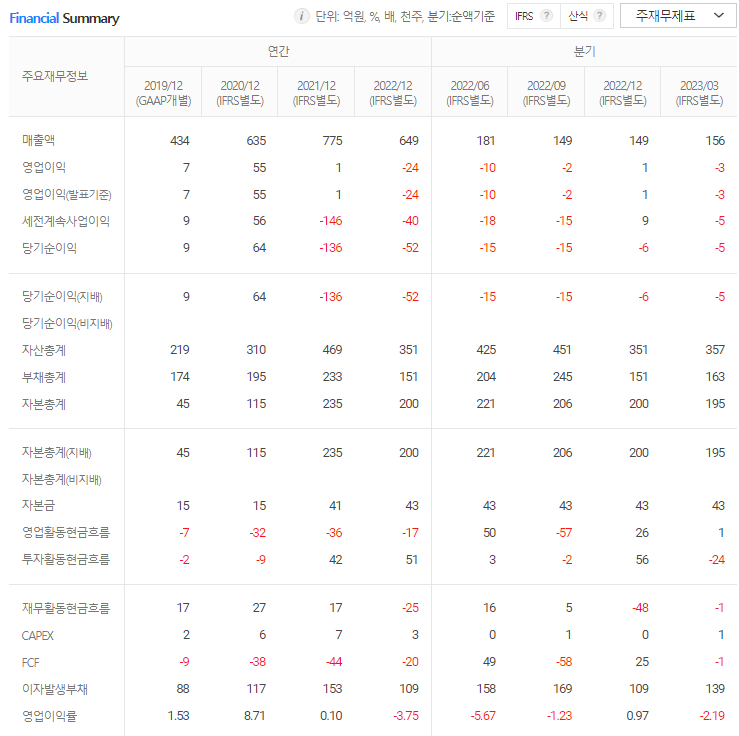Click the question mark icon next to IFRS

pos(546,16)
